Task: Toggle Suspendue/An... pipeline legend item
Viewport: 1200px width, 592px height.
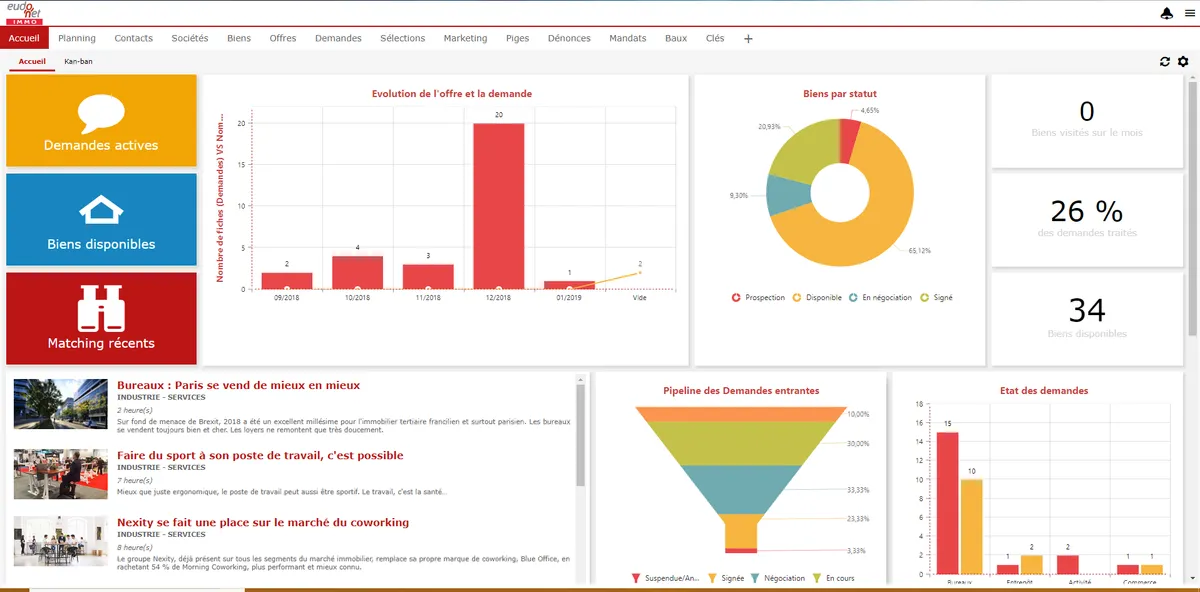Action: tap(665, 578)
